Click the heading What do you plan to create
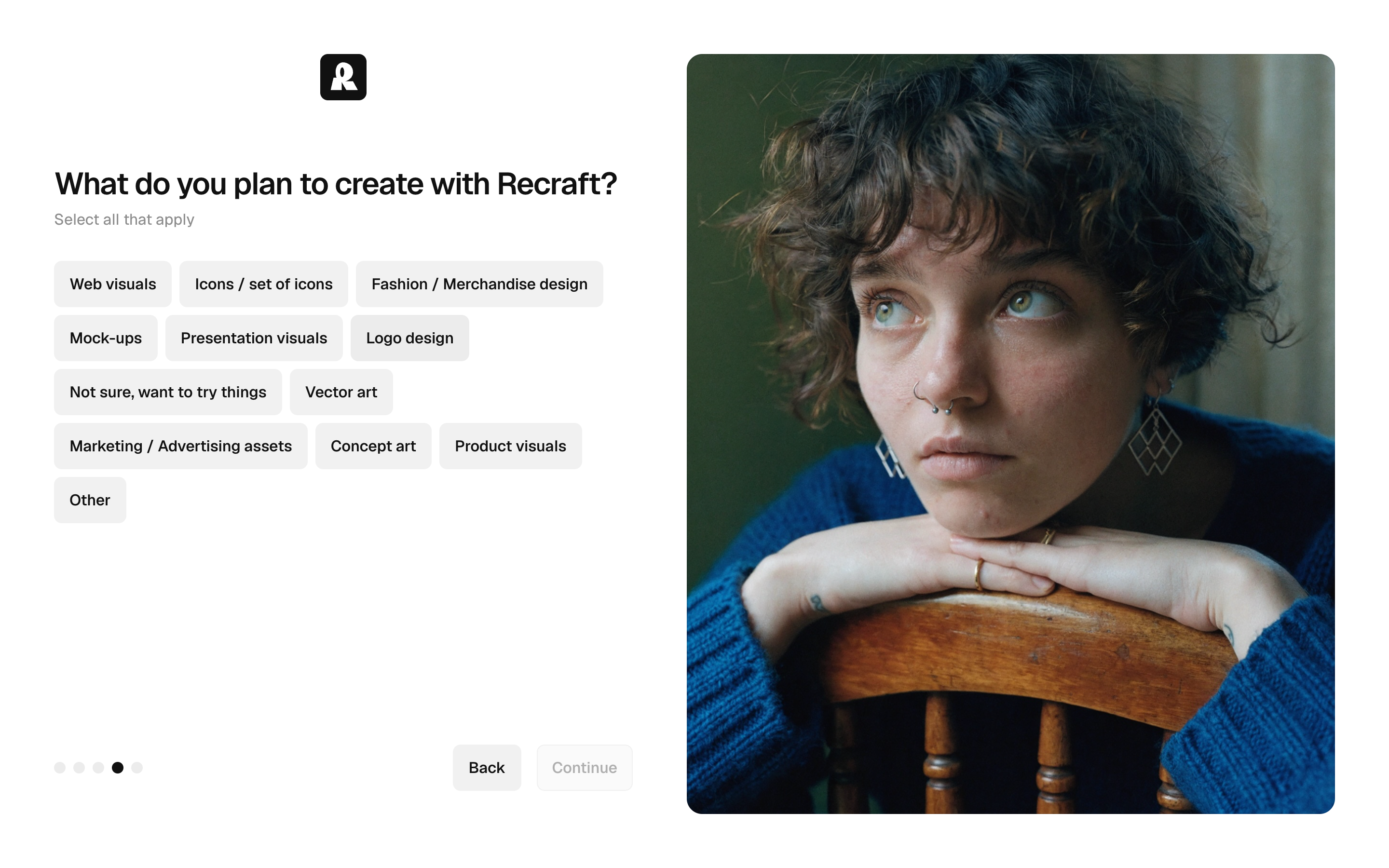The height and width of the screenshot is (868, 1389). coord(336,184)
